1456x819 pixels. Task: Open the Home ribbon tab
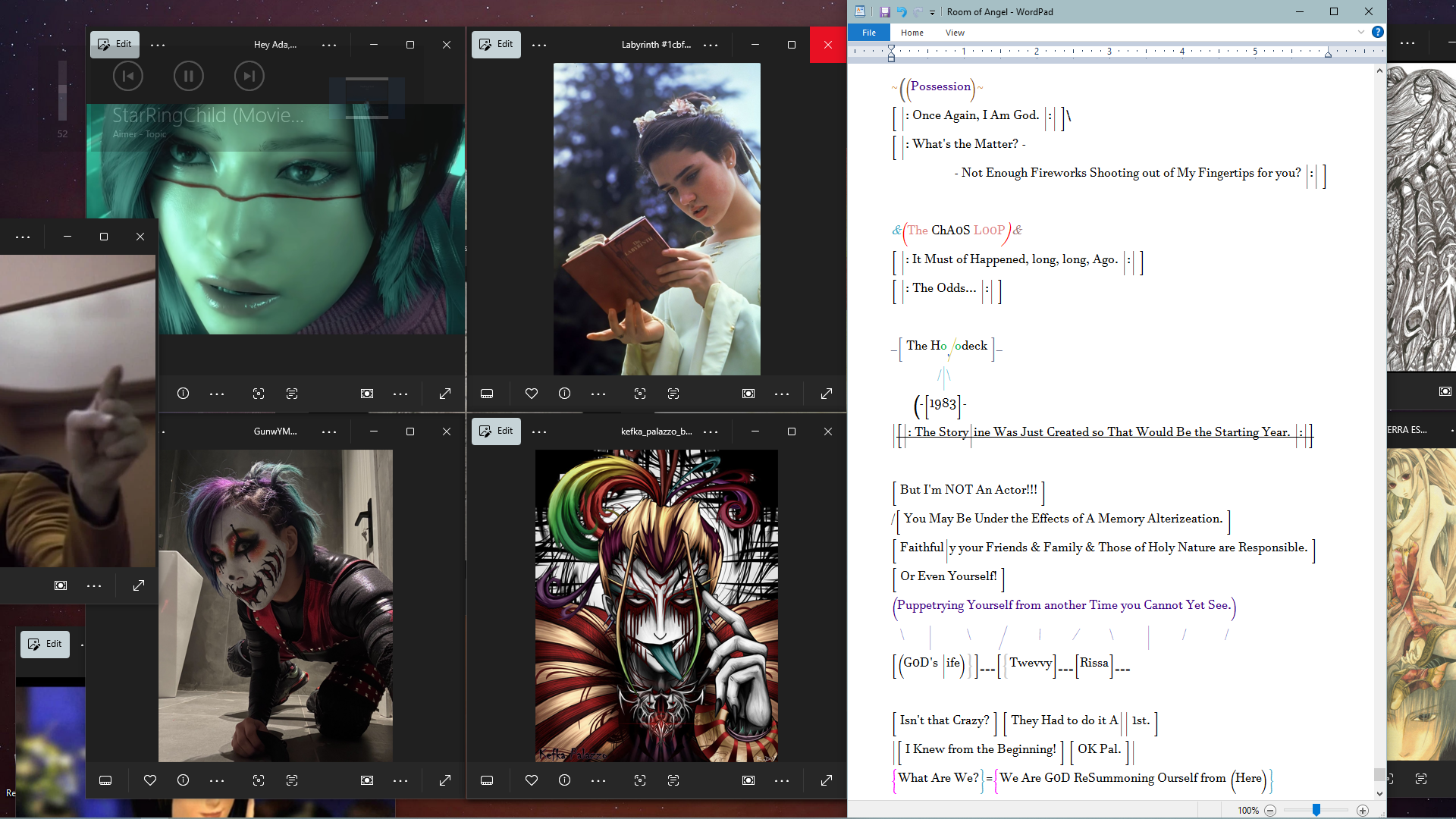(x=912, y=33)
